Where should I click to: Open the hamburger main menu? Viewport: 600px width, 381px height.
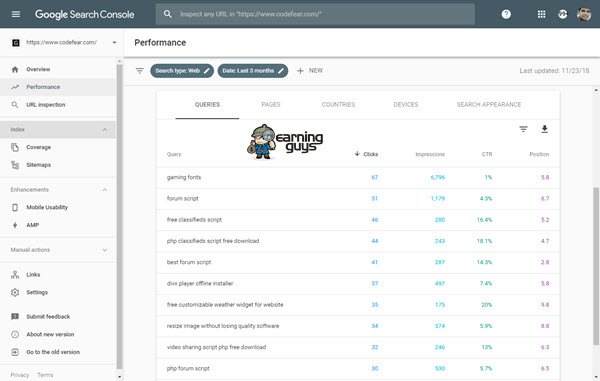click(16, 14)
